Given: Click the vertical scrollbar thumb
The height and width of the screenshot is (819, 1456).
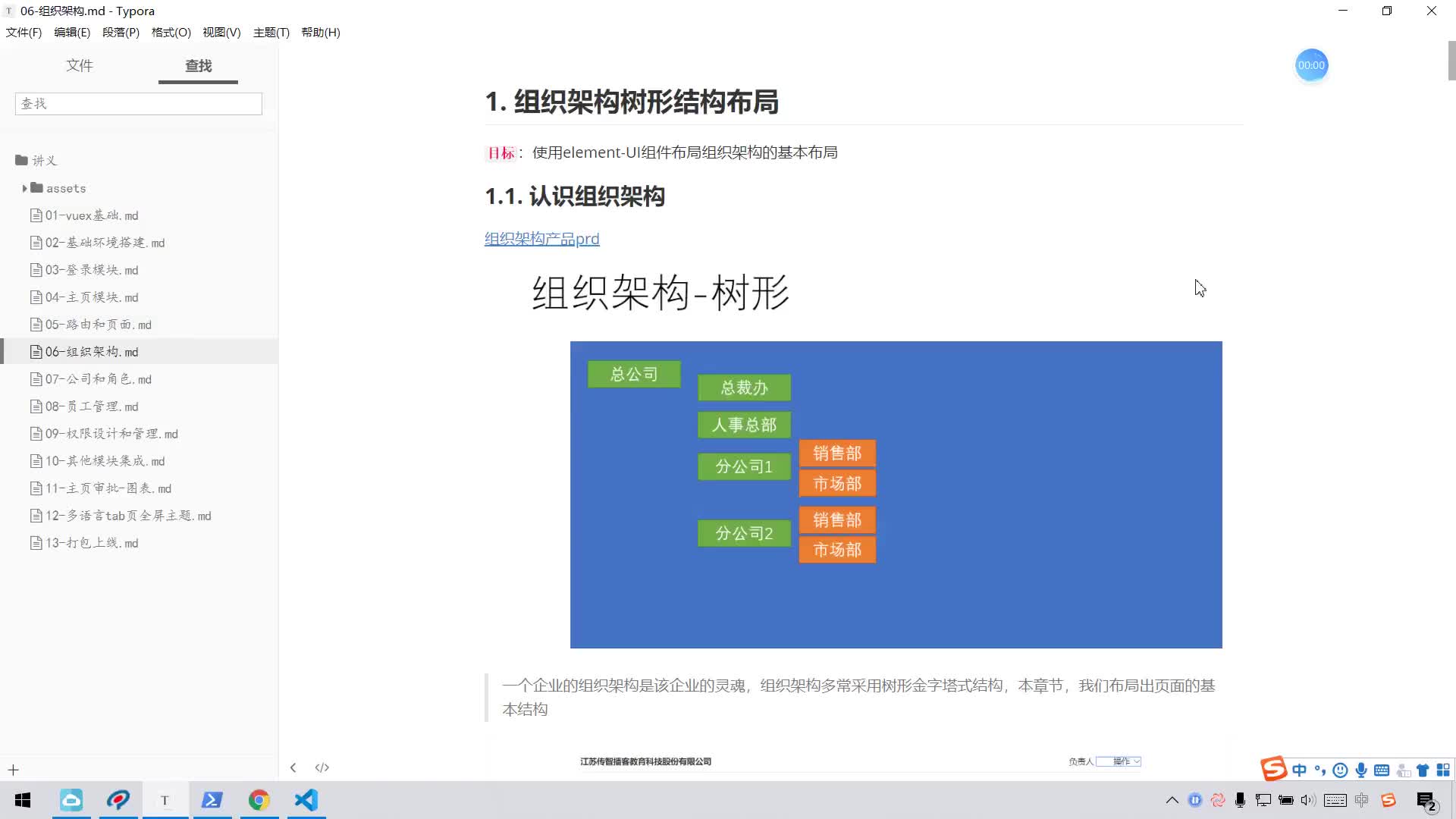Looking at the screenshot, I should point(1451,61).
